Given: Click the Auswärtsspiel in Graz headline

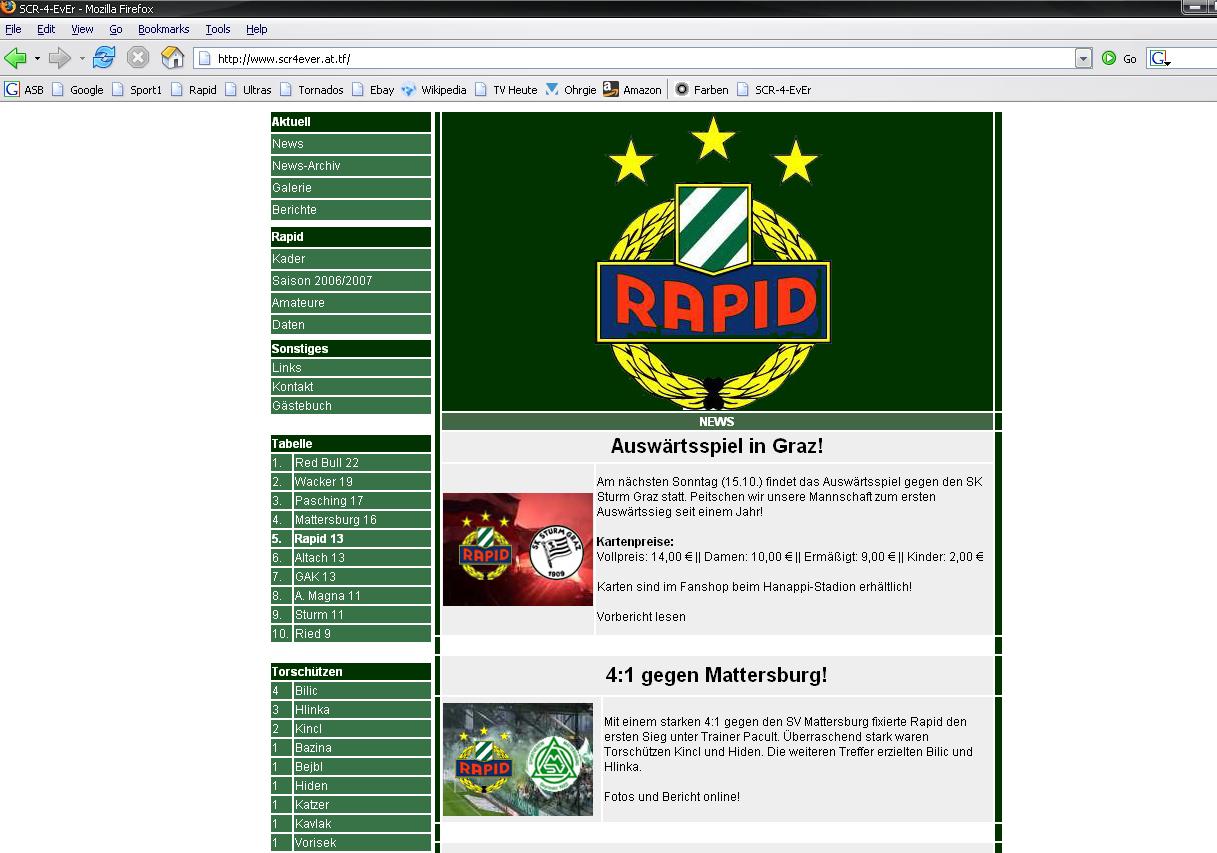Looking at the screenshot, I should [717, 447].
